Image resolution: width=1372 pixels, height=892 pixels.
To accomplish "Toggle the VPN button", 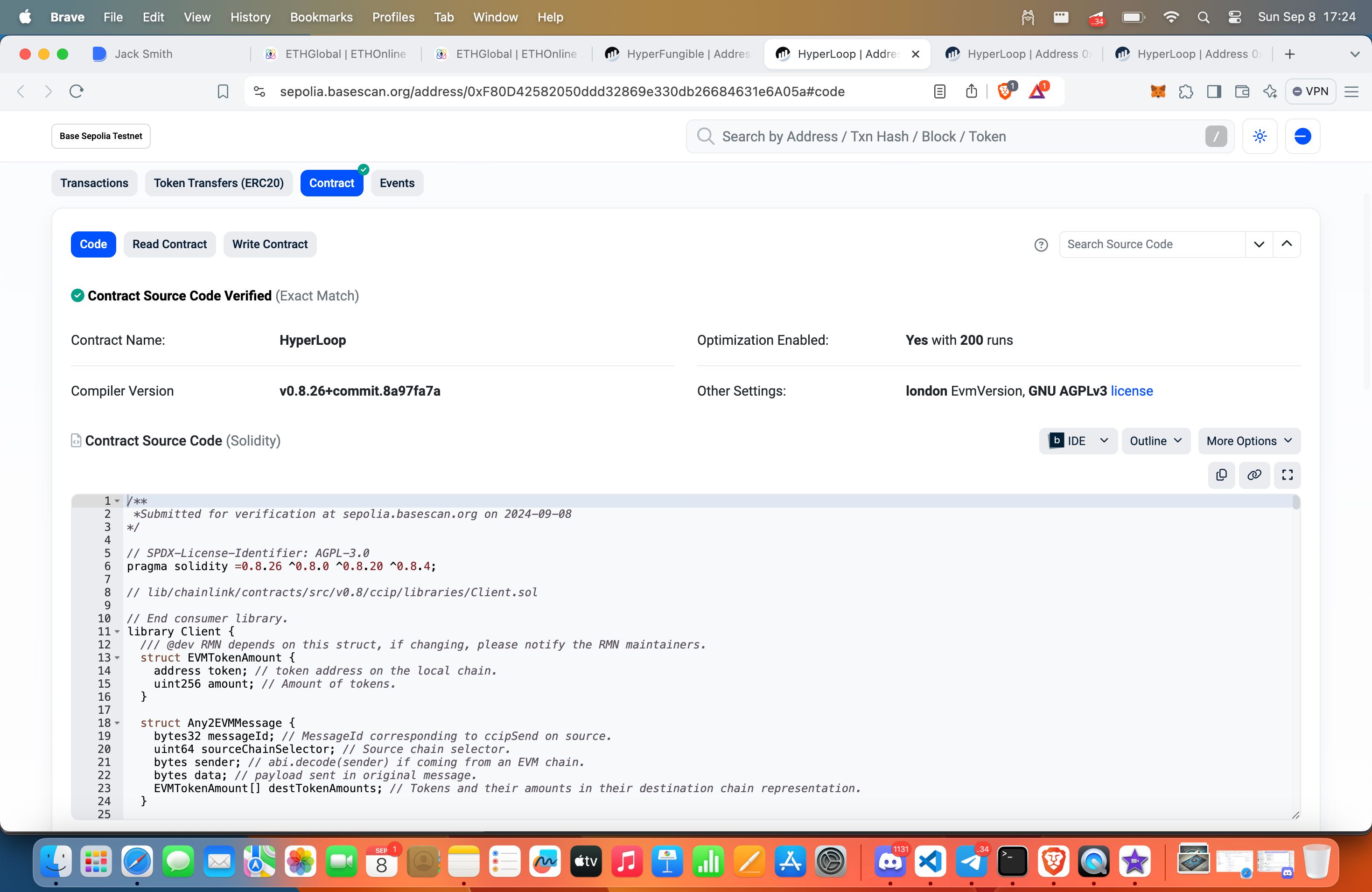I will [1310, 91].
